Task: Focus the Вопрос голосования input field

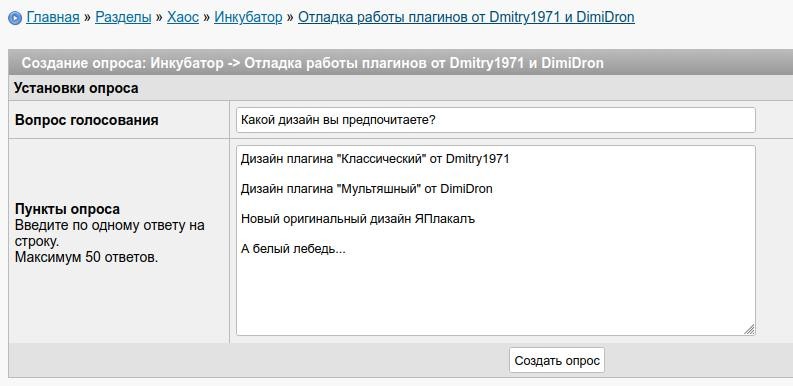Action: (496, 120)
